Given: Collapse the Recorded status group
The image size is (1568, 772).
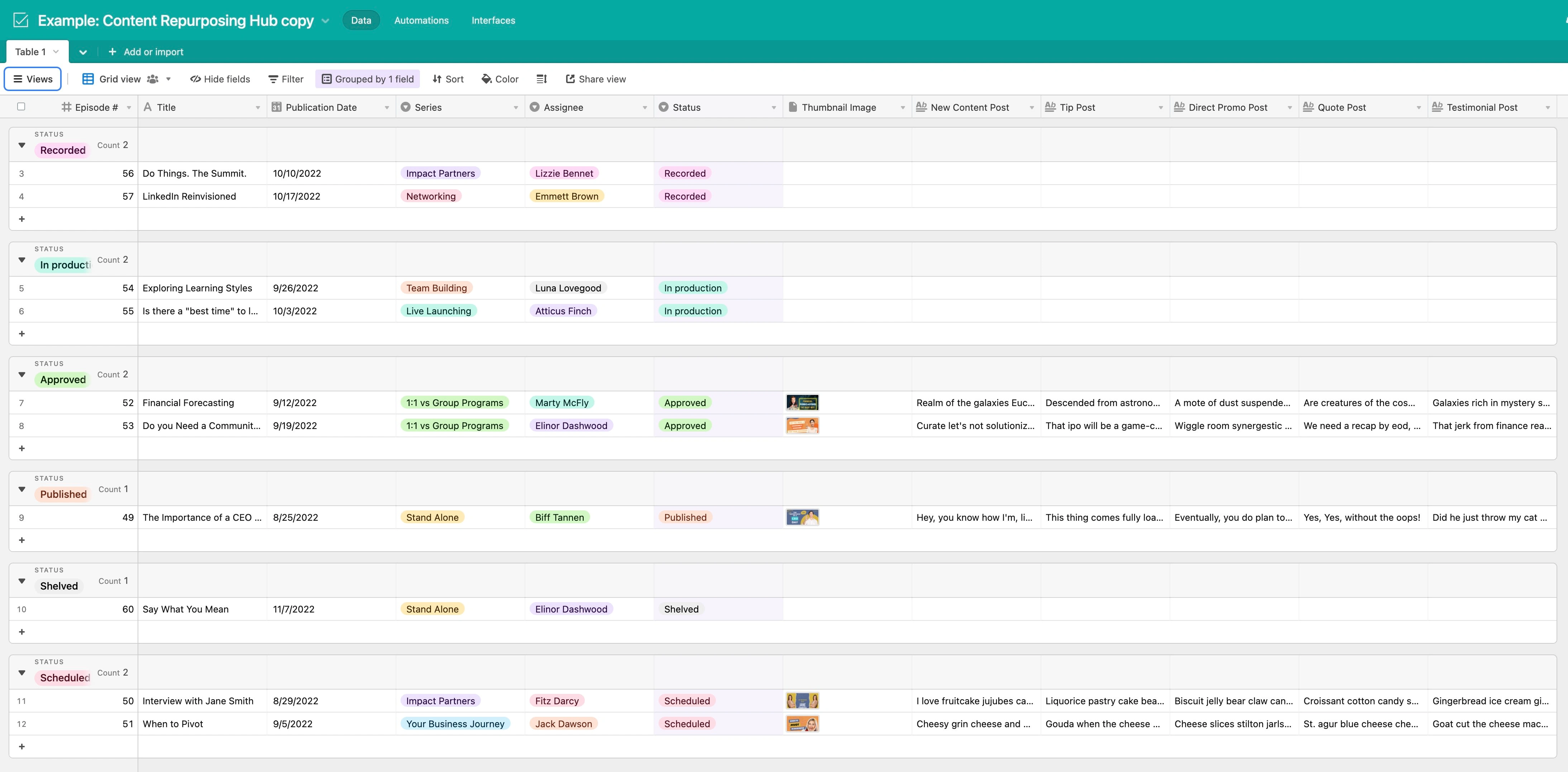Looking at the screenshot, I should (22, 145).
